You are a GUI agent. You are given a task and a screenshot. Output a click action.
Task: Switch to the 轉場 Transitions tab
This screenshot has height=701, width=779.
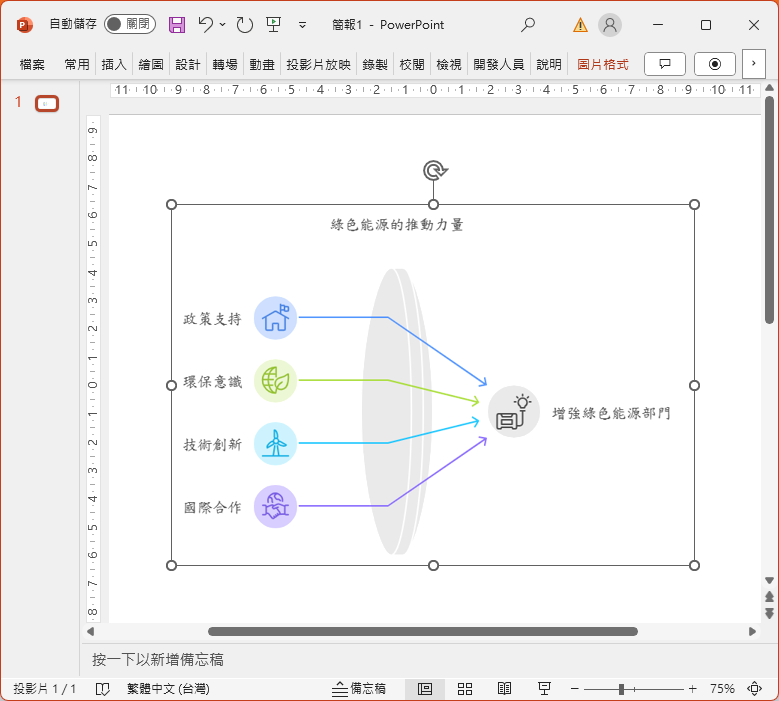(x=225, y=65)
